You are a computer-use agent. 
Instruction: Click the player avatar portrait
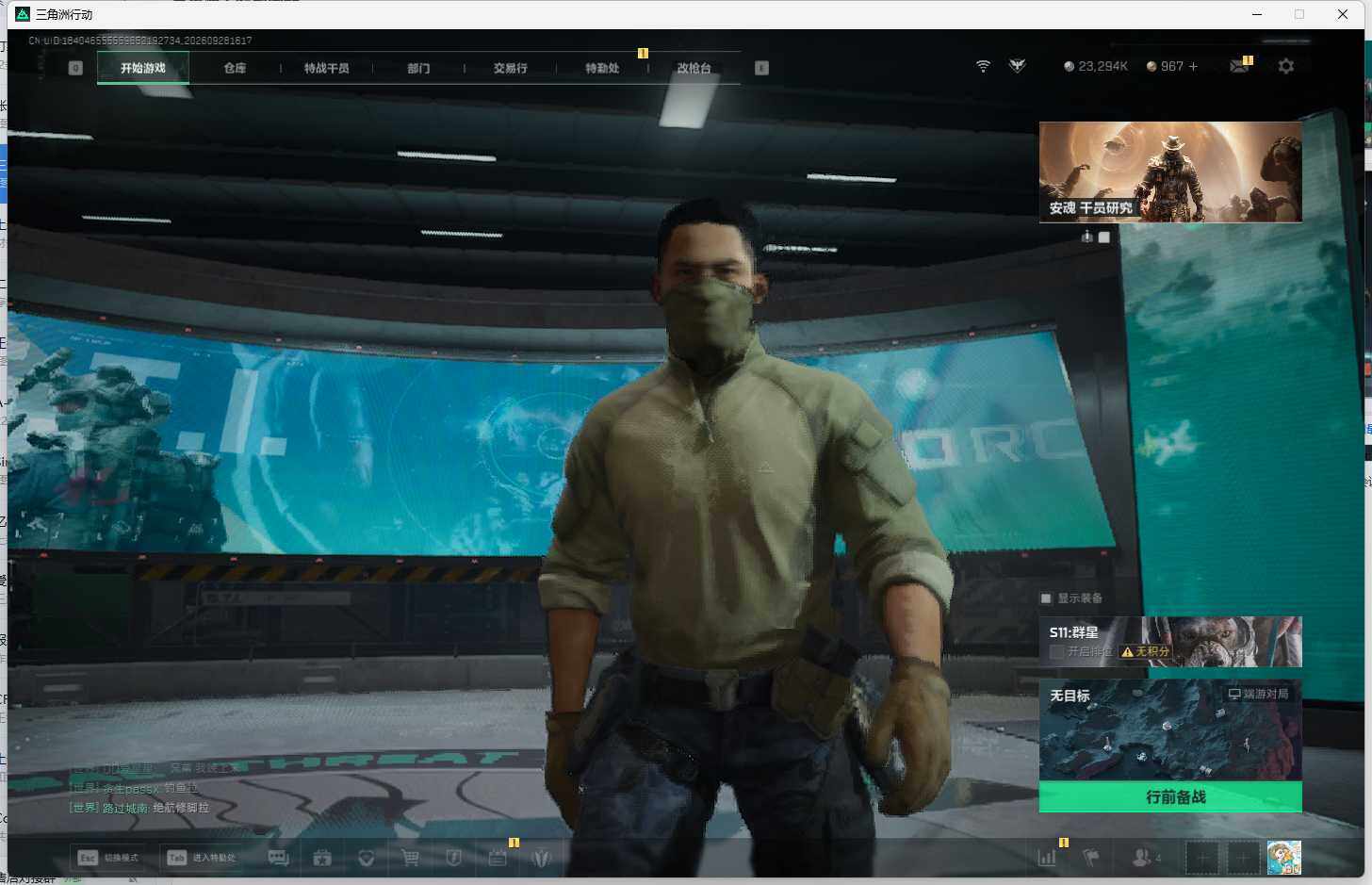(x=1283, y=858)
